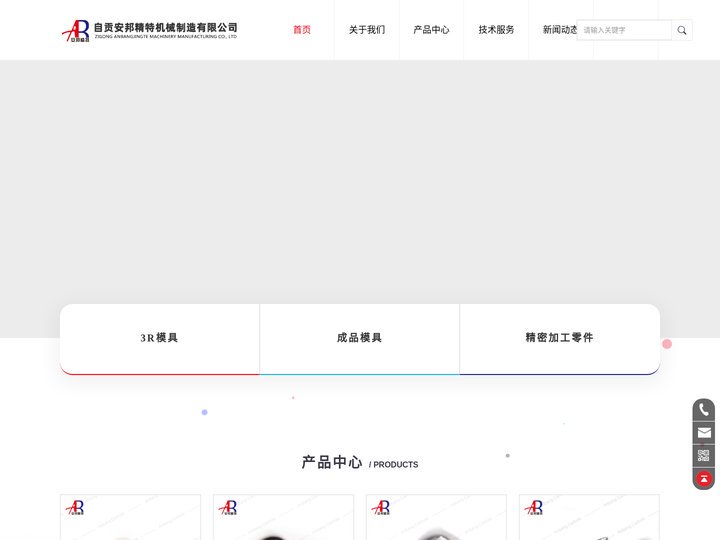Select the 精密加工零件 category card

tap(560, 339)
